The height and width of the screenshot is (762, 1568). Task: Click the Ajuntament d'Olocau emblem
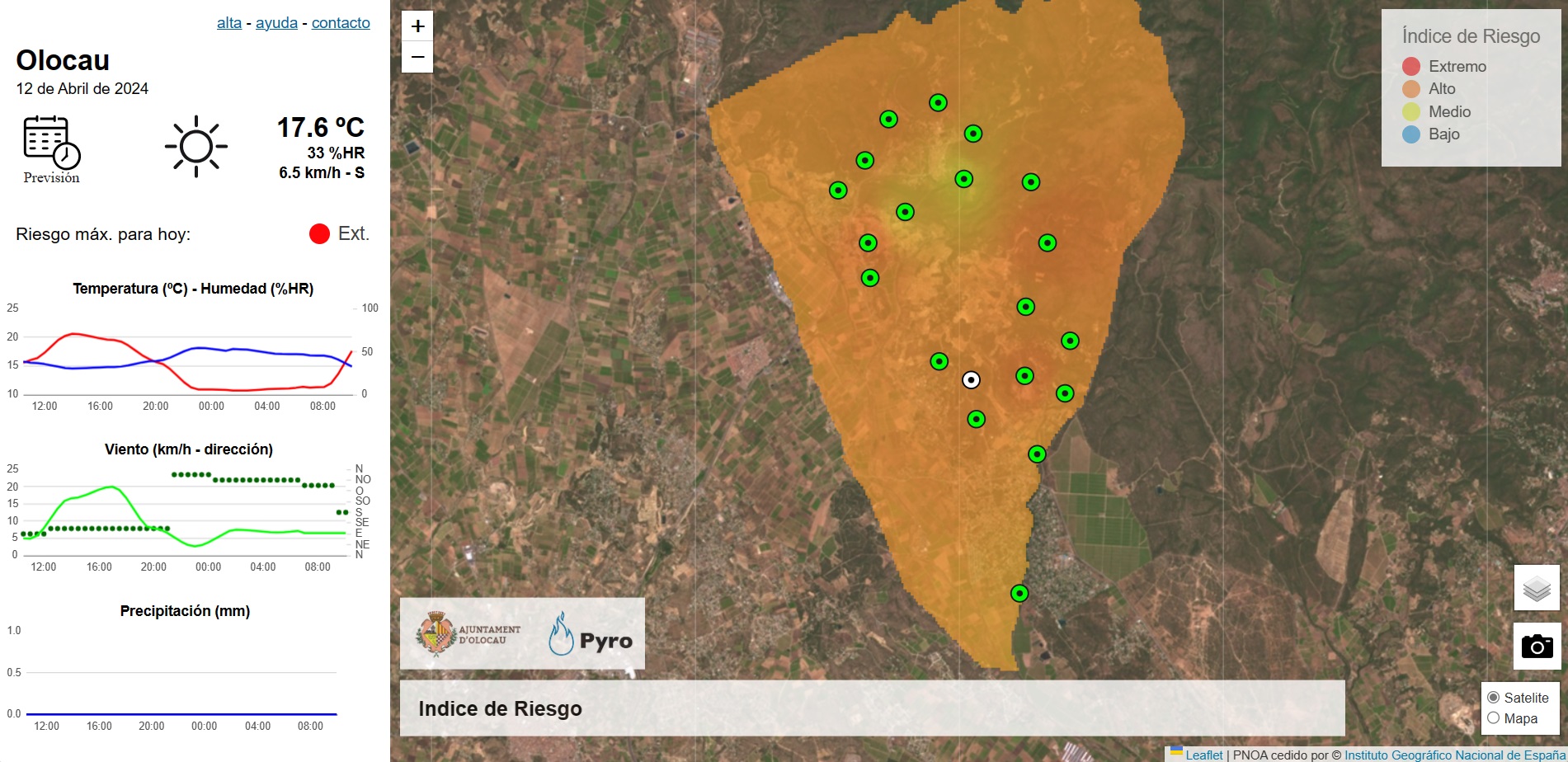point(435,632)
